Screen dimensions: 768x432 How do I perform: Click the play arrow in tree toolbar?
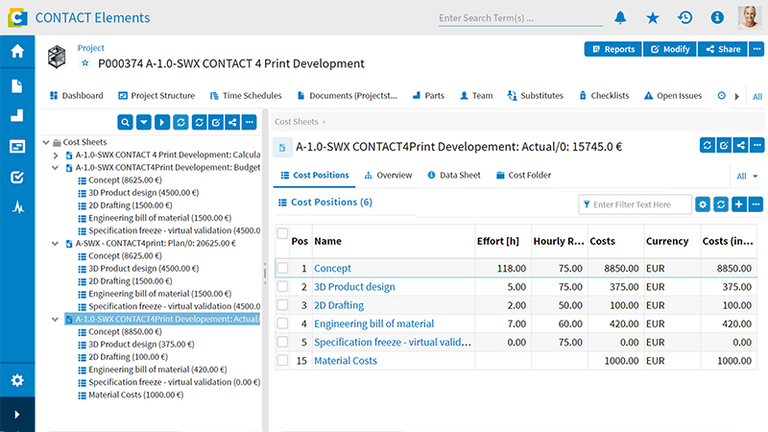162,122
